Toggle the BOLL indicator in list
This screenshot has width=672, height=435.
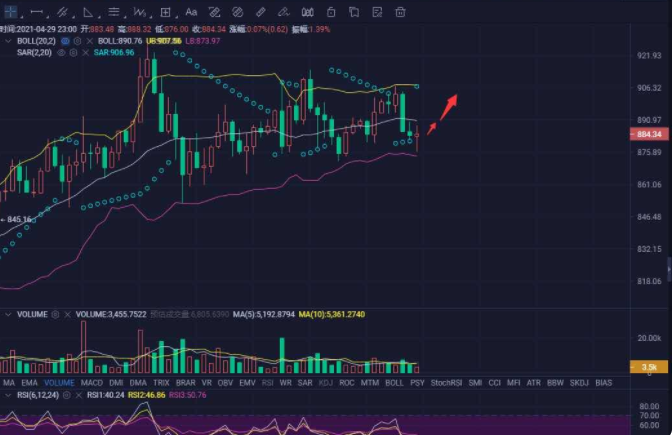pyautogui.click(x=394, y=383)
